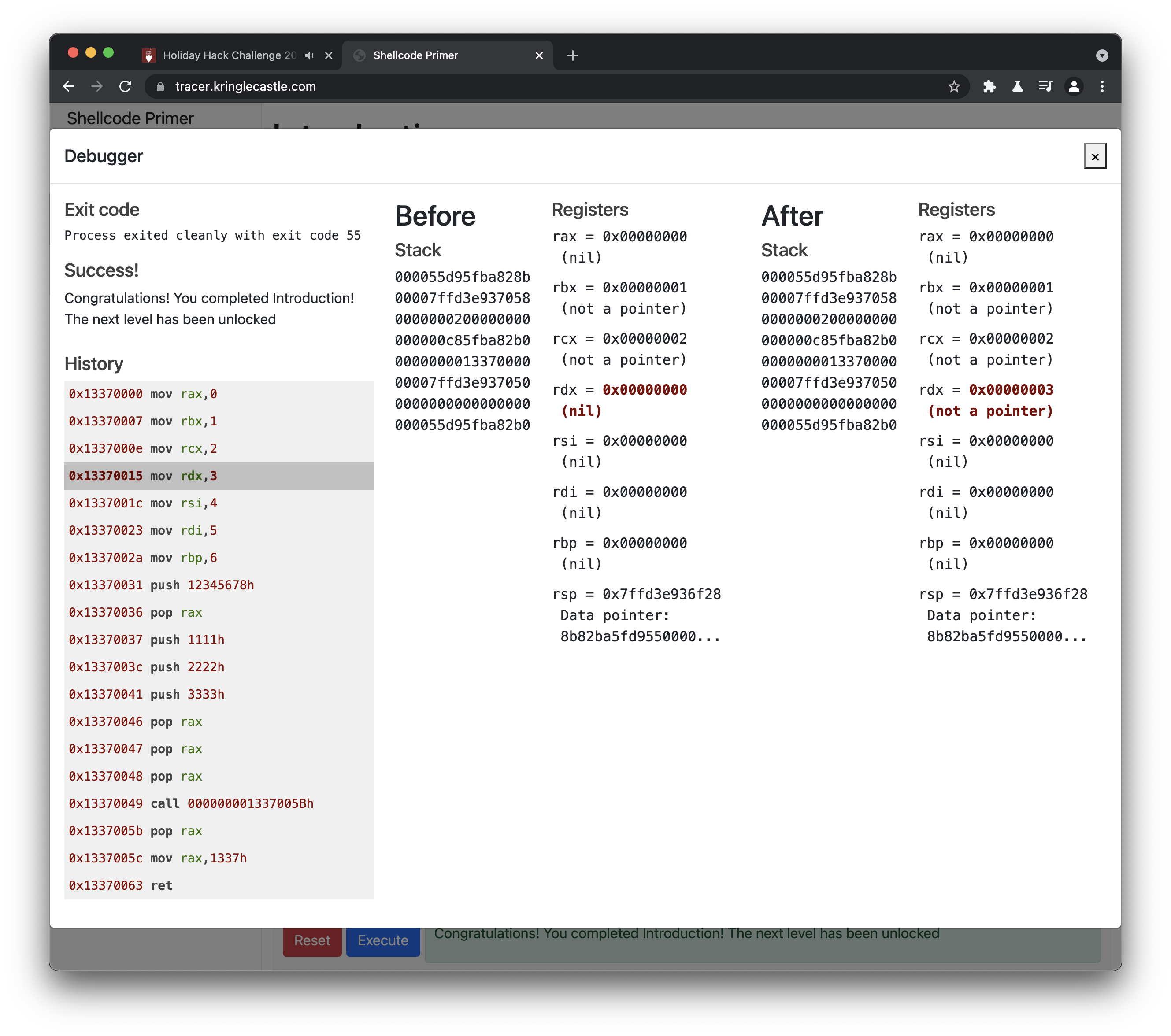Select pop rax at 0x13370036

[x=219, y=613]
